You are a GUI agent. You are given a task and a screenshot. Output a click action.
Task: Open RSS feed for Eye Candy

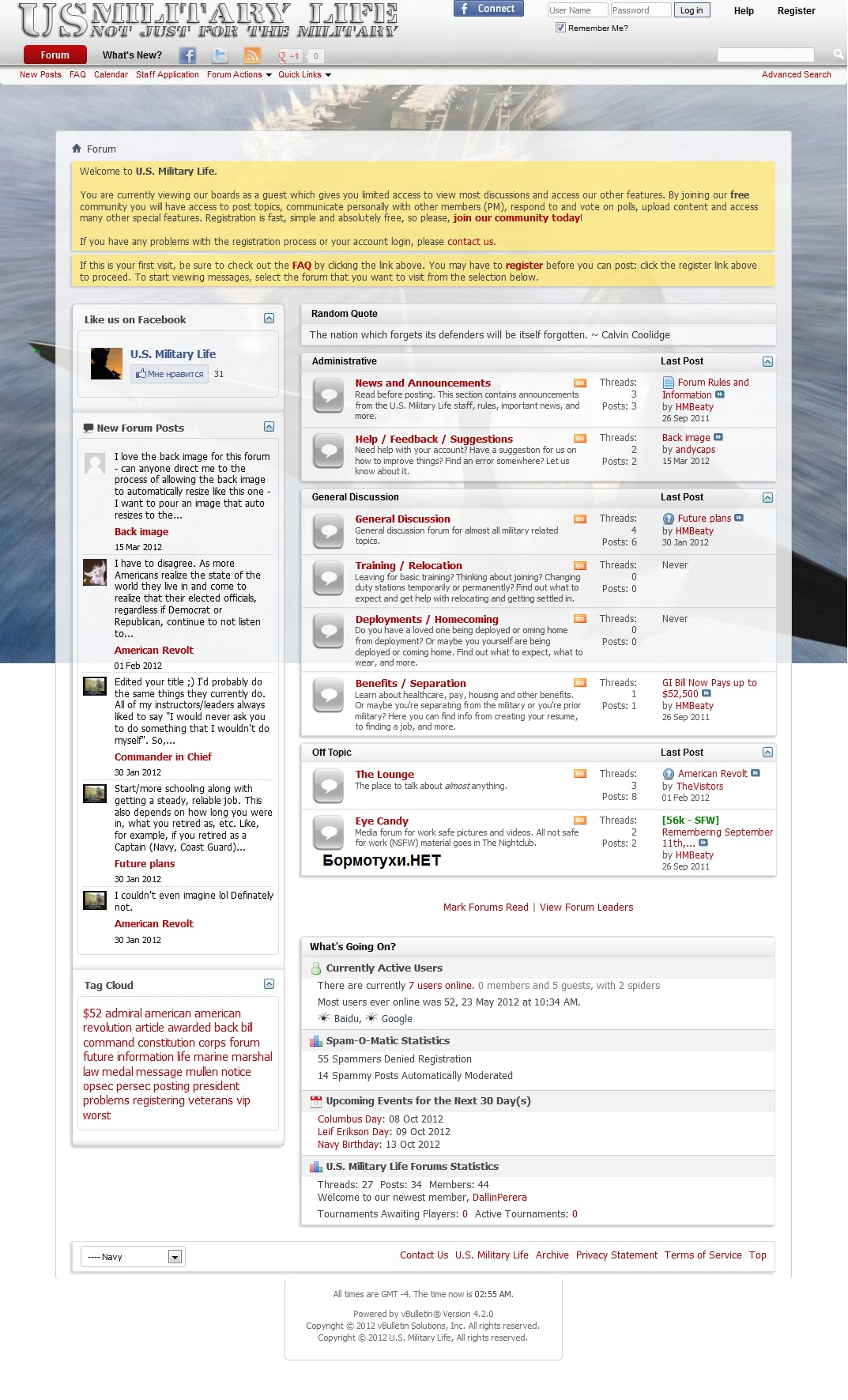[x=580, y=821]
